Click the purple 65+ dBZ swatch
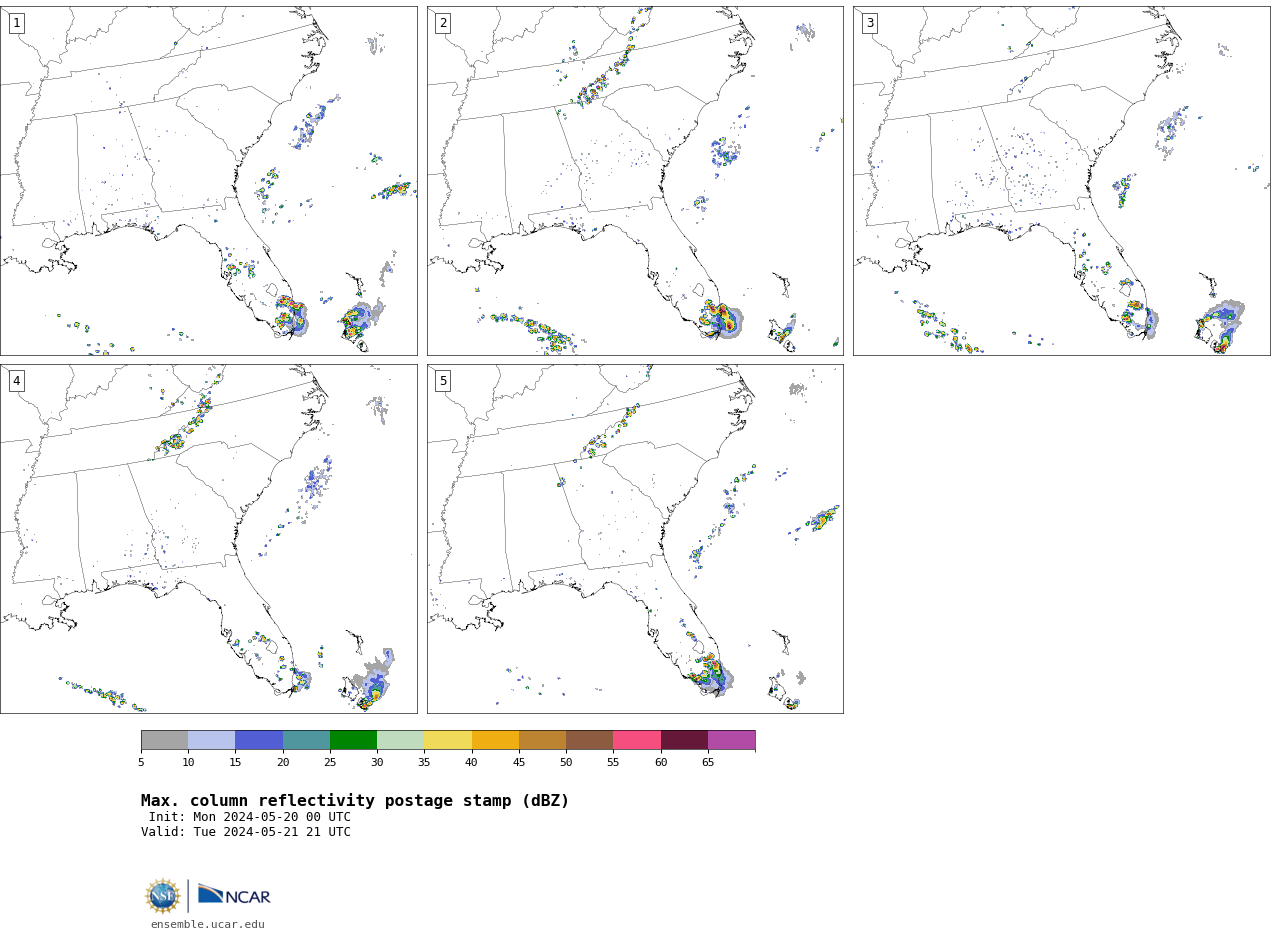The height and width of the screenshot is (936, 1280). 731,740
